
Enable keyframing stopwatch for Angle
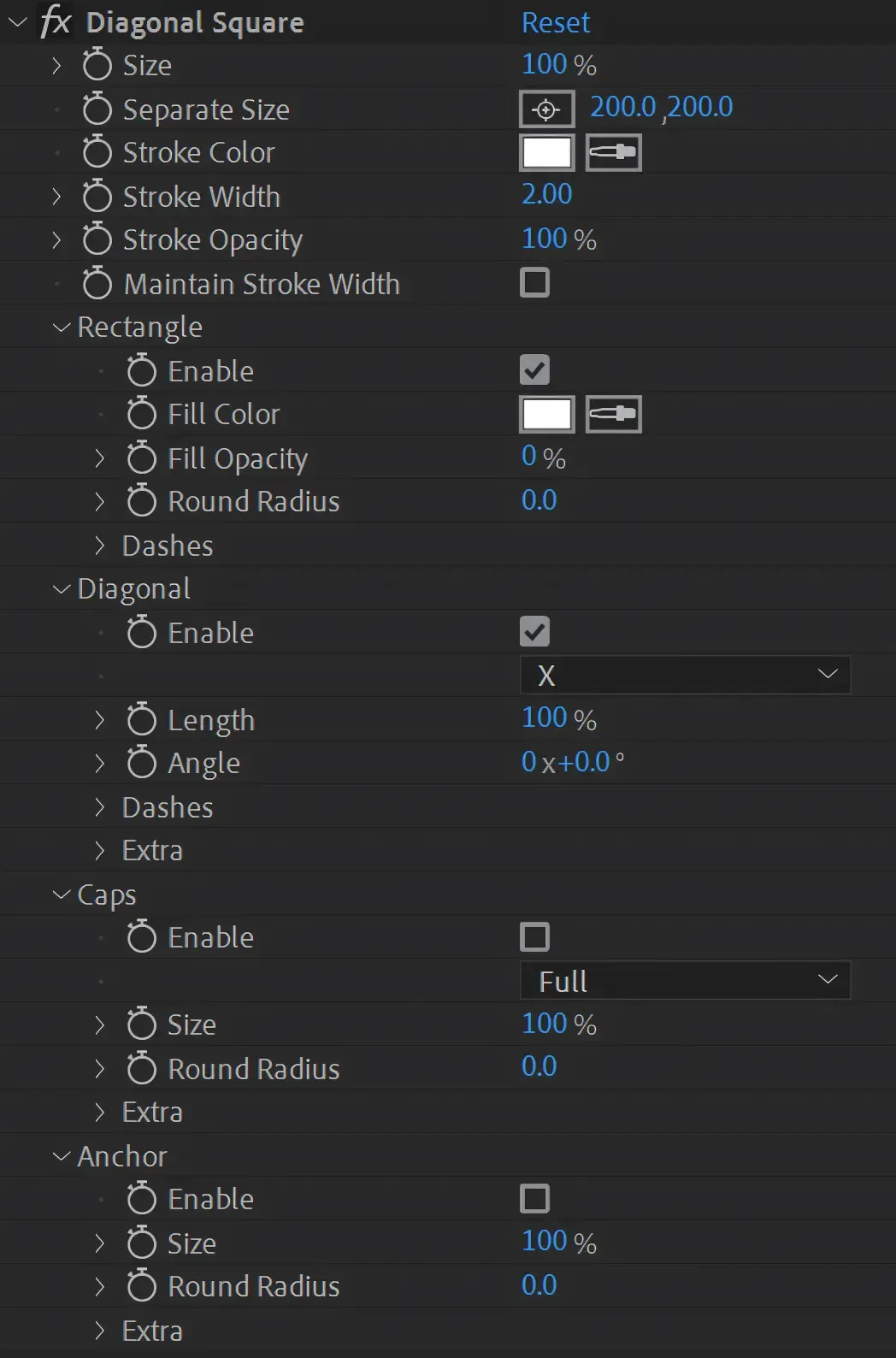pos(142,762)
